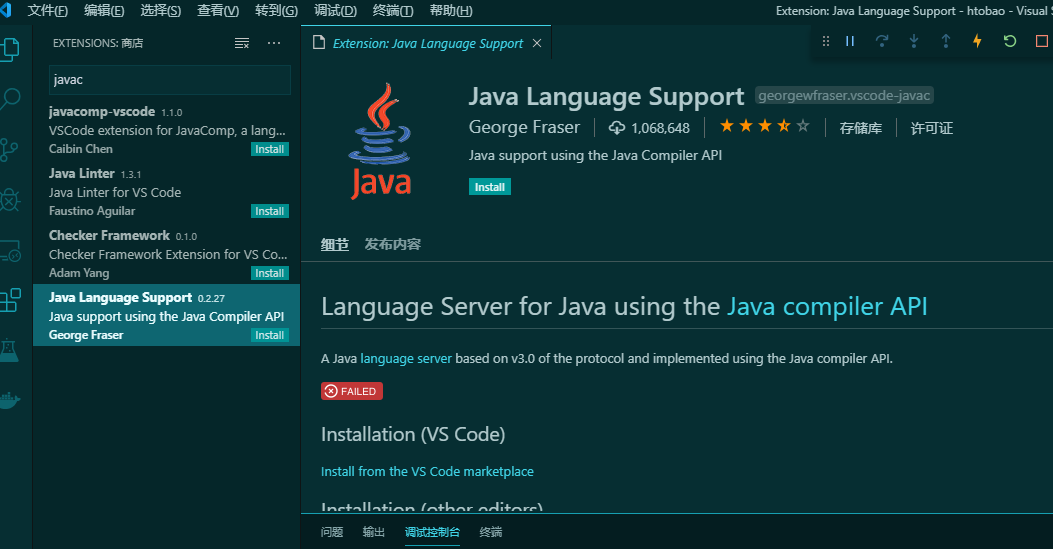Image resolution: width=1053 pixels, height=549 pixels.
Task: Open the George Fraser publisher link
Action: coord(524,127)
